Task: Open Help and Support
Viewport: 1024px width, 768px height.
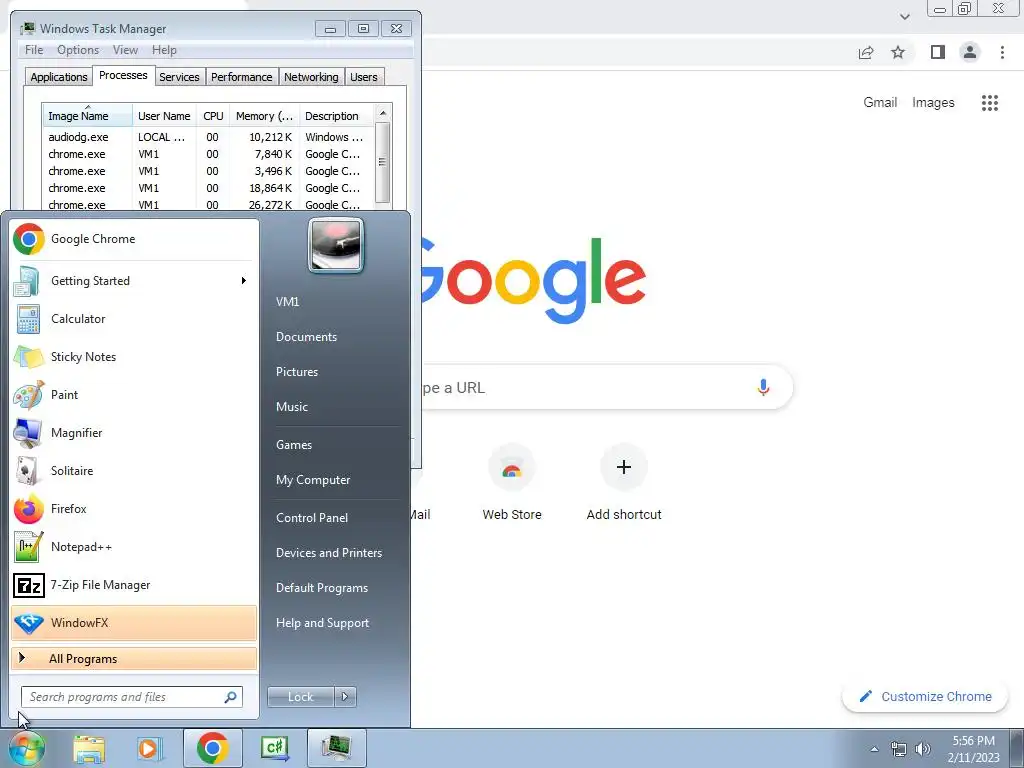Action: 323,623
